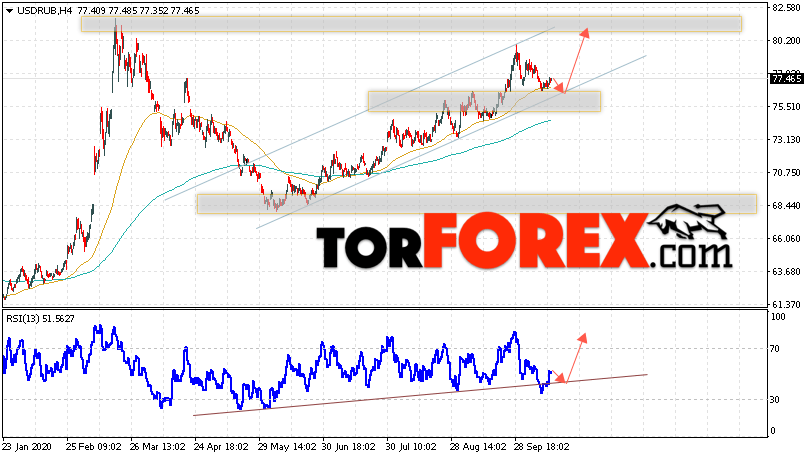Click the 68.440 price scale label
The height and width of the screenshot is (458, 808).
pos(786,206)
